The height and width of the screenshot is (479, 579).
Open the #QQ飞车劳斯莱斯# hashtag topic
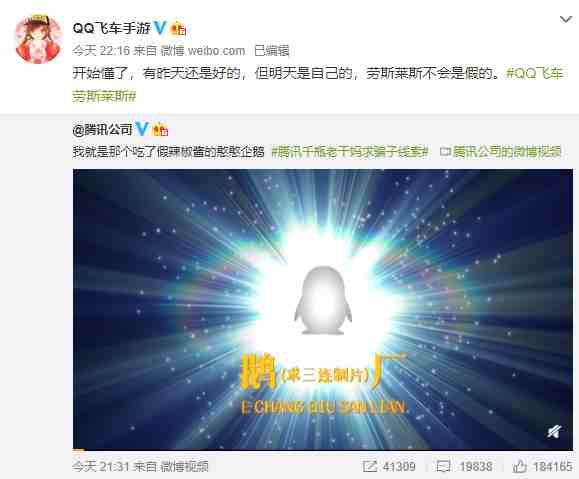318,85
